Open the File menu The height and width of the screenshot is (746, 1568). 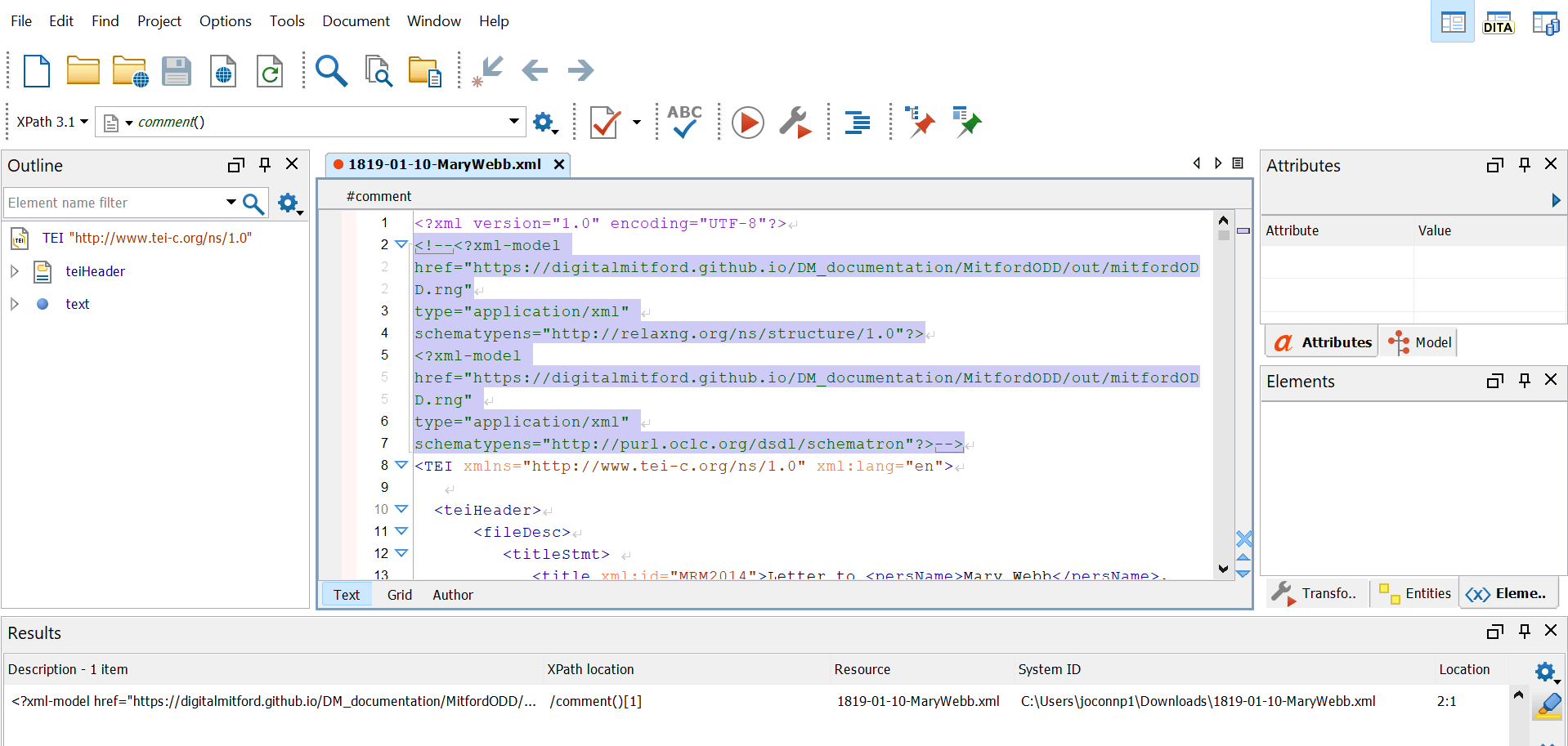21,21
